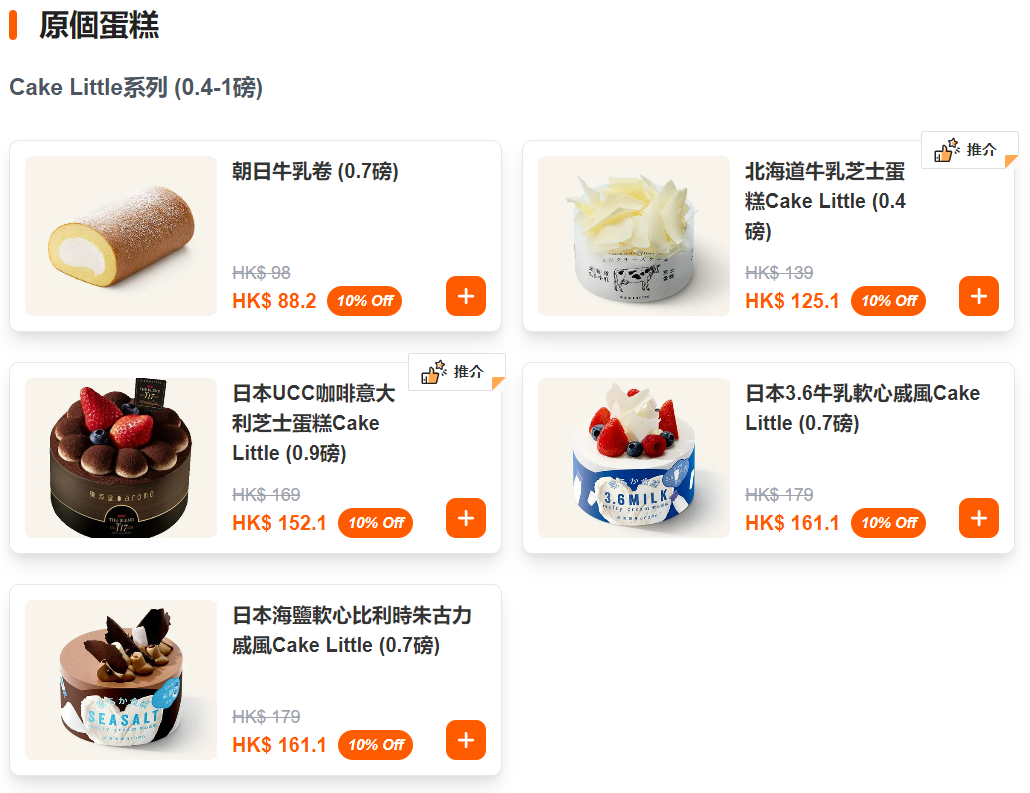The height and width of the screenshot is (793, 1030).
Task: Open 日本UCC咖啡意大利芝士蛋糕 title link
Action: click(314, 423)
